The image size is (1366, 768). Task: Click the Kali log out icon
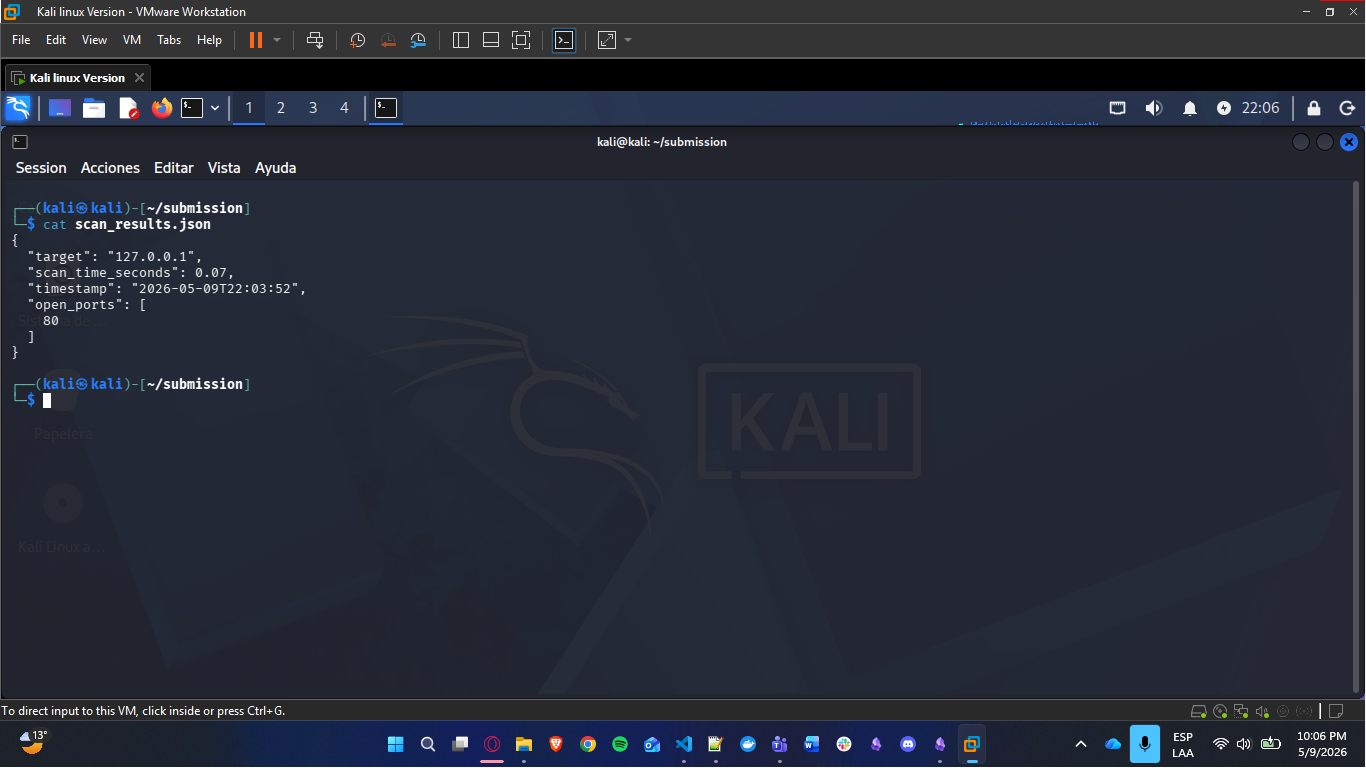1347,108
